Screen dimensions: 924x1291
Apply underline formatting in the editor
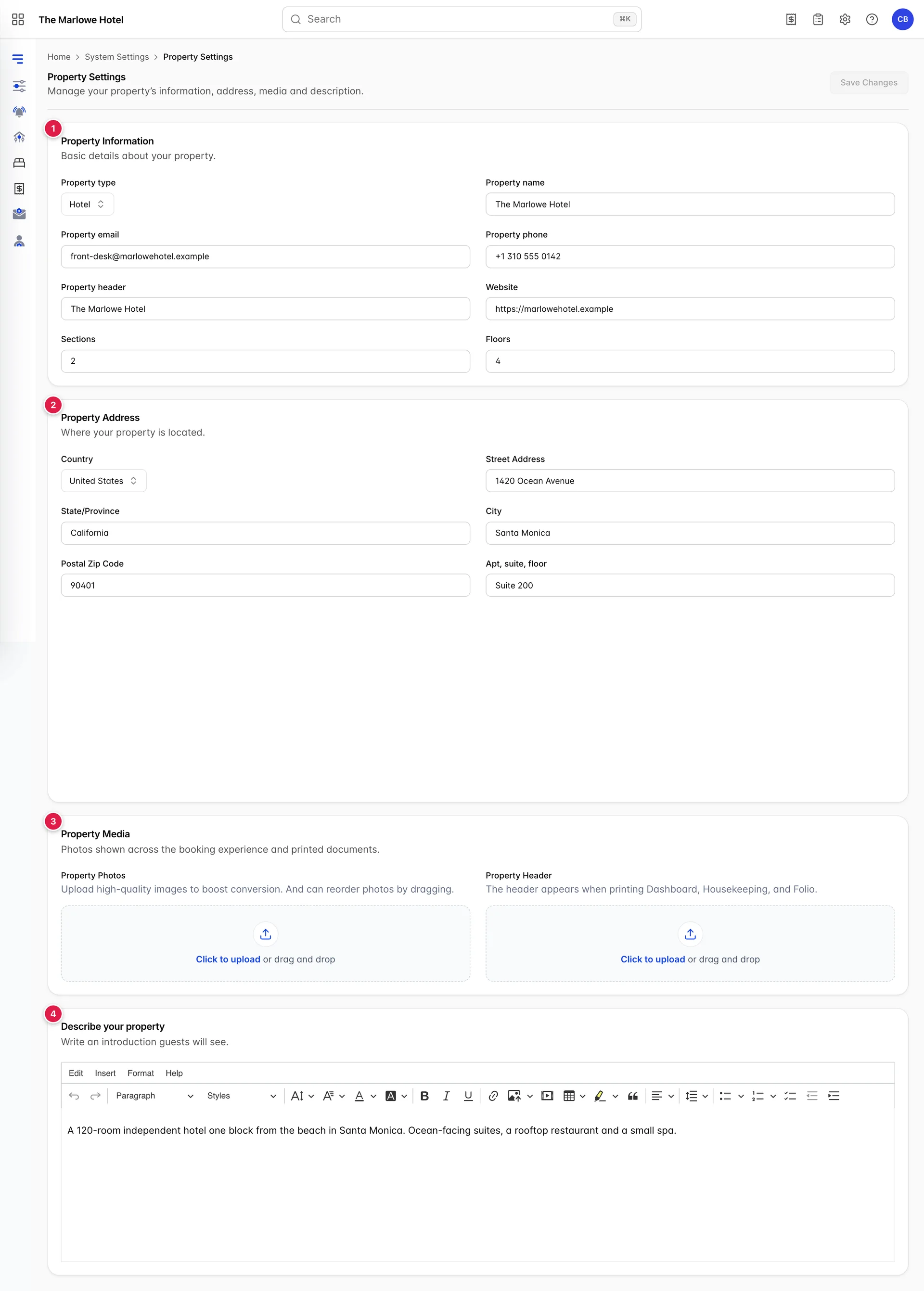[468, 1096]
